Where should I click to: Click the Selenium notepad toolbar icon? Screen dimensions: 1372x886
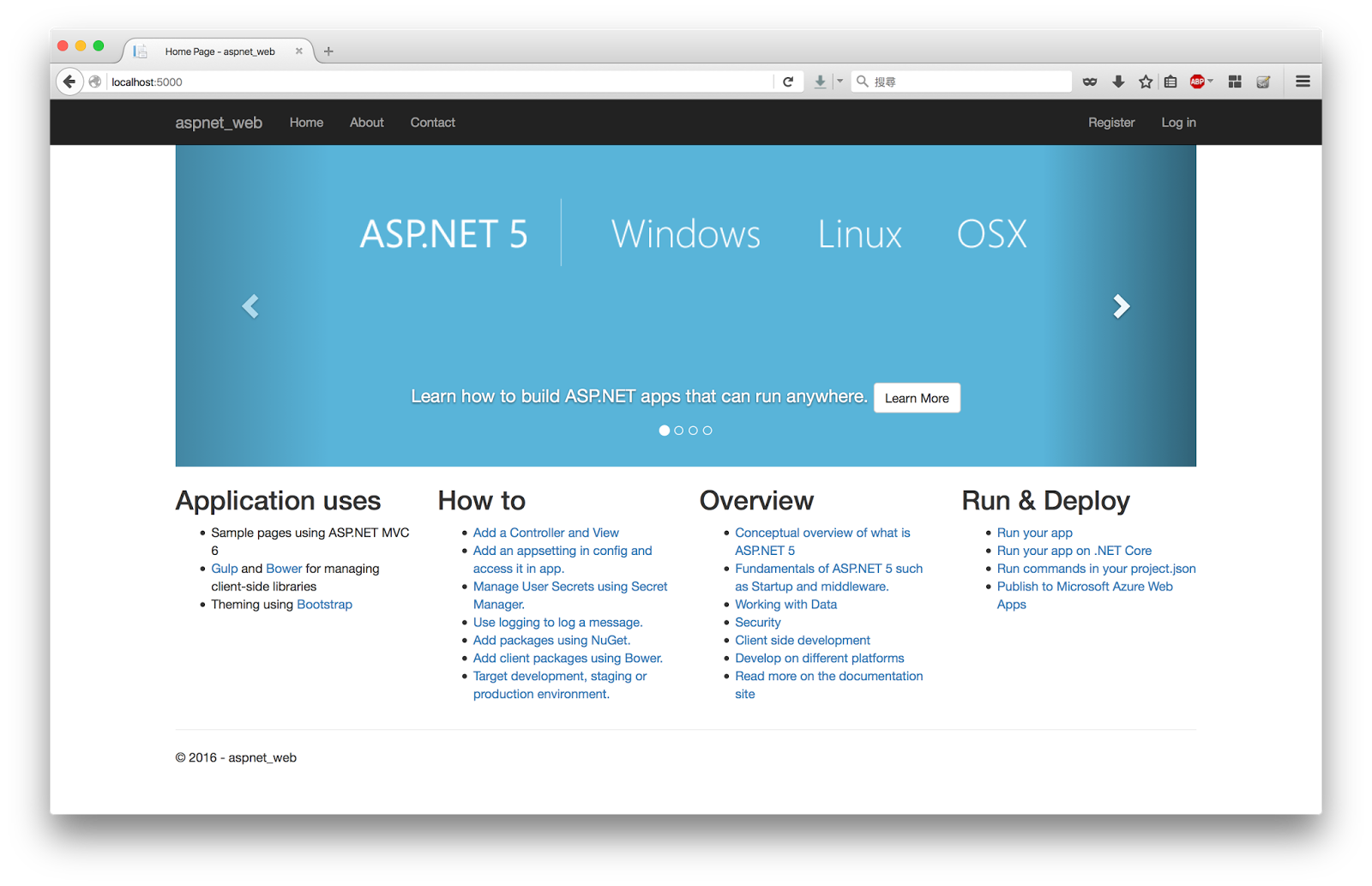(x=1263, y=81)
